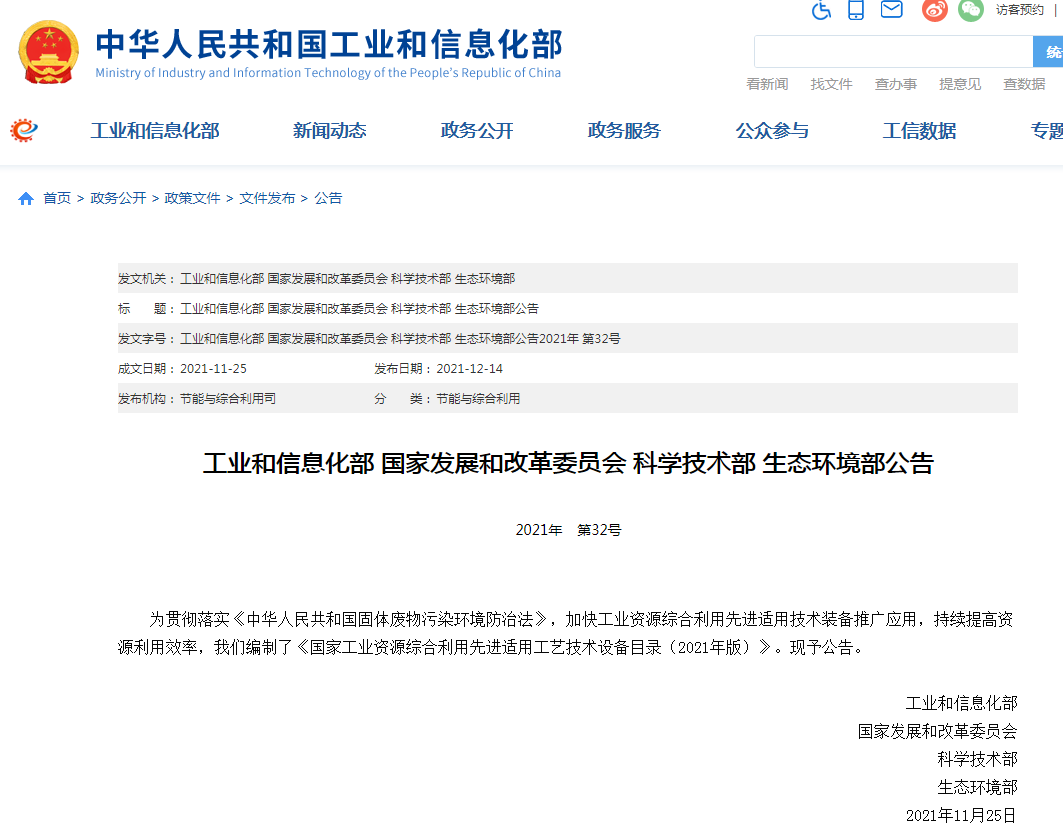
Task: Click the 提意见 link under search
Action: 959,84
